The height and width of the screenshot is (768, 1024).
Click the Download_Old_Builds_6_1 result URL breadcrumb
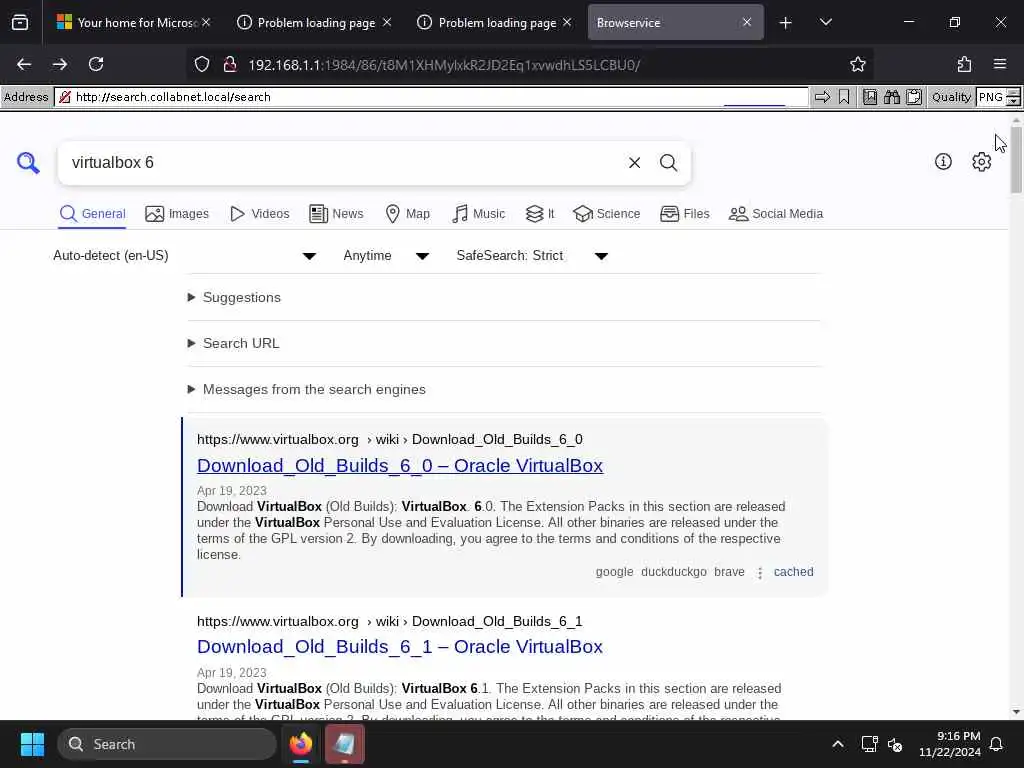[390, 621]
